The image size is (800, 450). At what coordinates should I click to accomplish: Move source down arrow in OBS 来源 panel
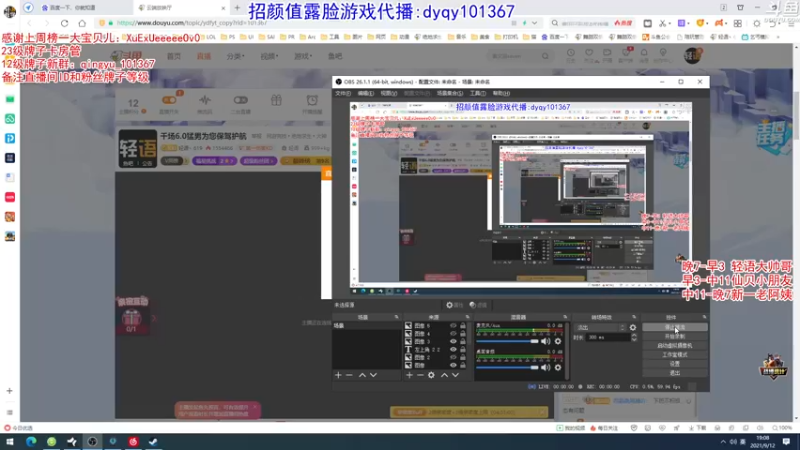tap(456, 375)
